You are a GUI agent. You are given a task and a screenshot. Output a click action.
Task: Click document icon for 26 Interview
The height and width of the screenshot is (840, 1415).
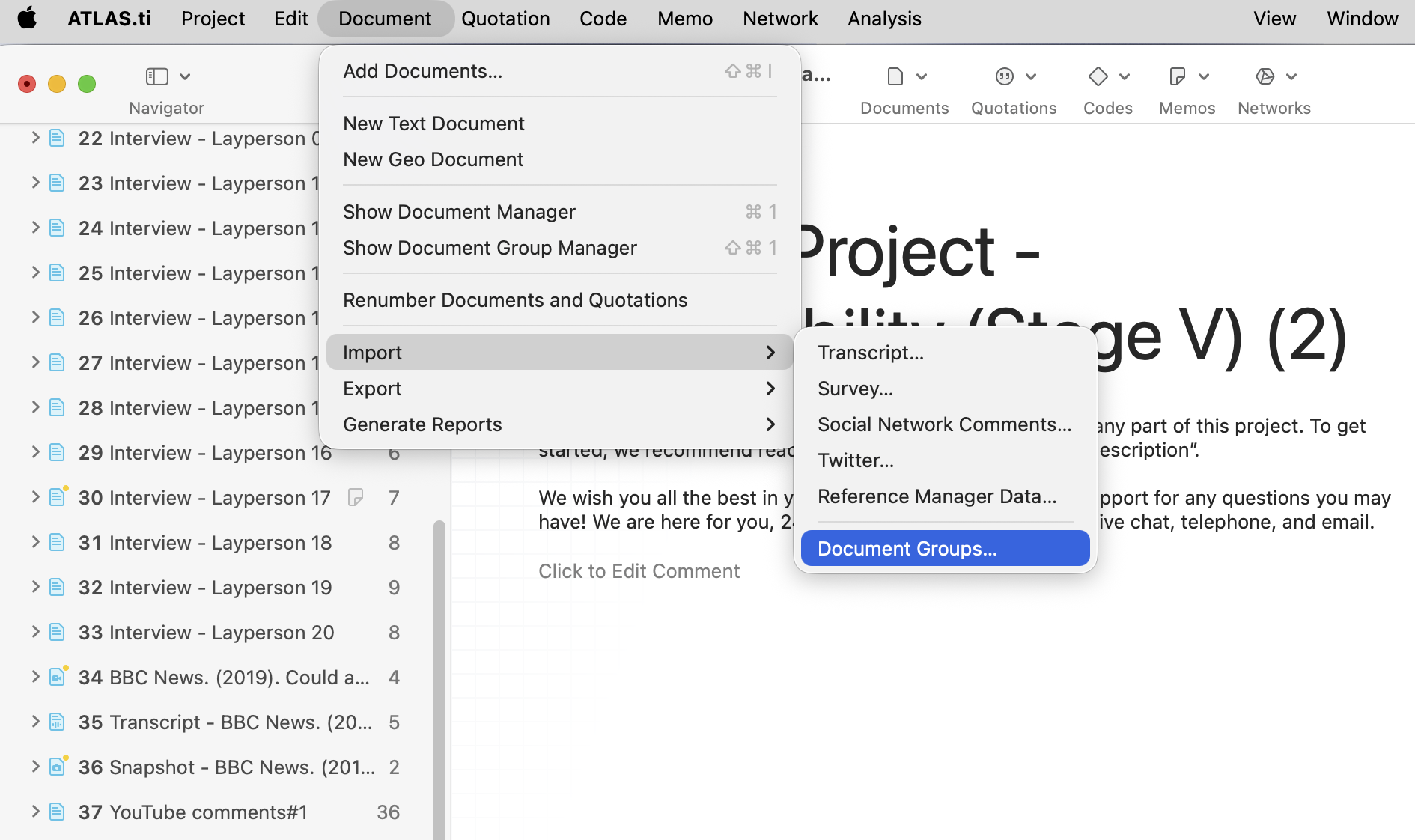pos(57,317)
